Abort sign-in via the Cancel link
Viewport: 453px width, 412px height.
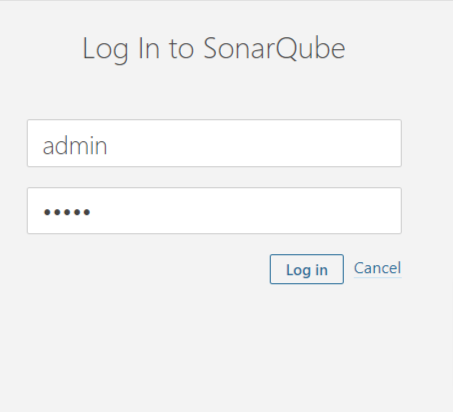pyautogui.click(x=377, y=268)
